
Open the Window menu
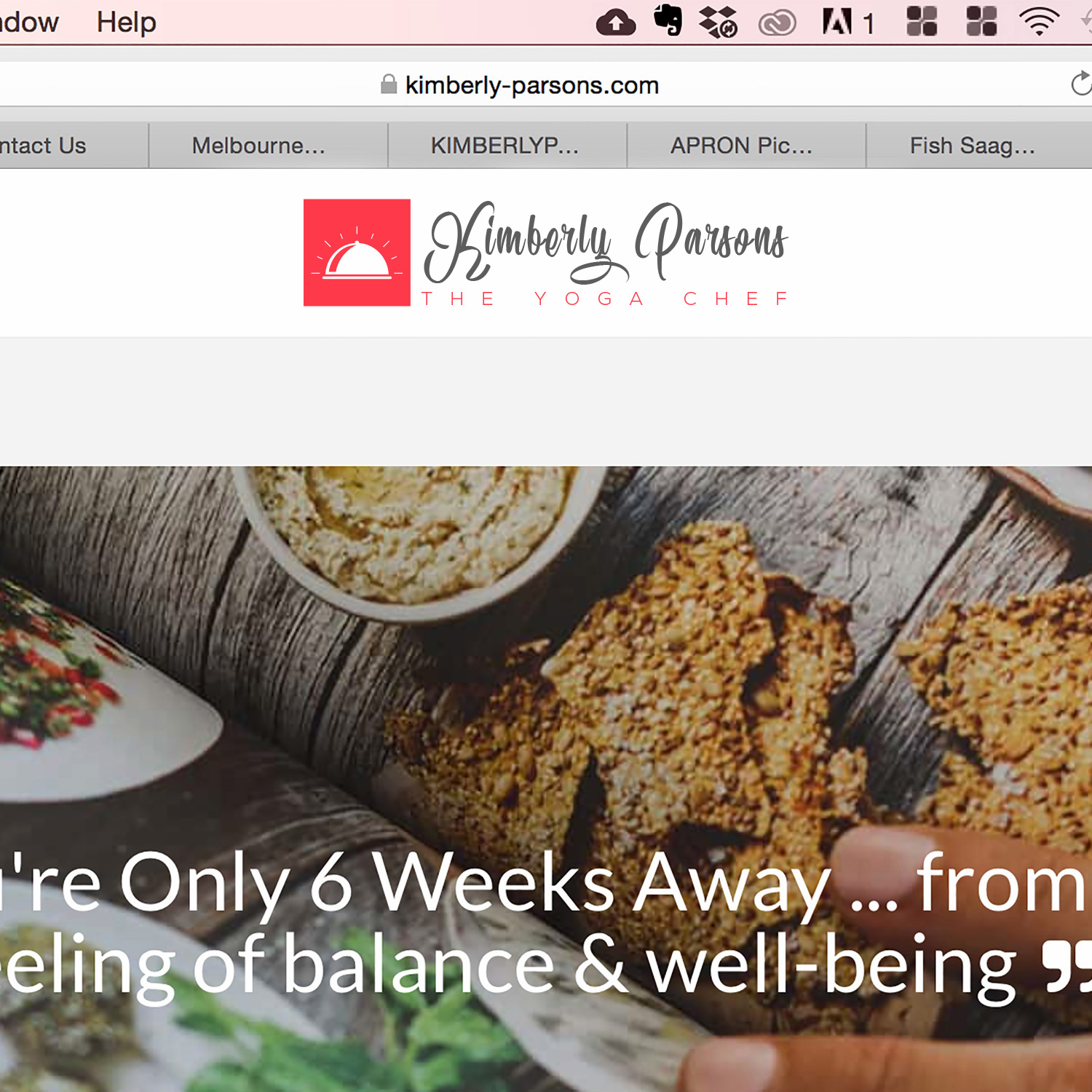coord(29,22)
